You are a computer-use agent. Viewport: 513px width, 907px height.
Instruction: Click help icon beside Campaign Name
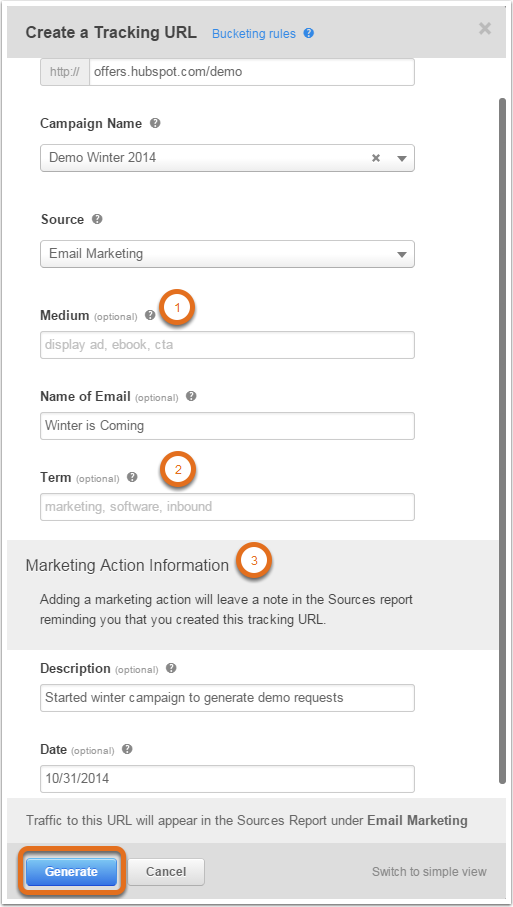pos(155,123)
